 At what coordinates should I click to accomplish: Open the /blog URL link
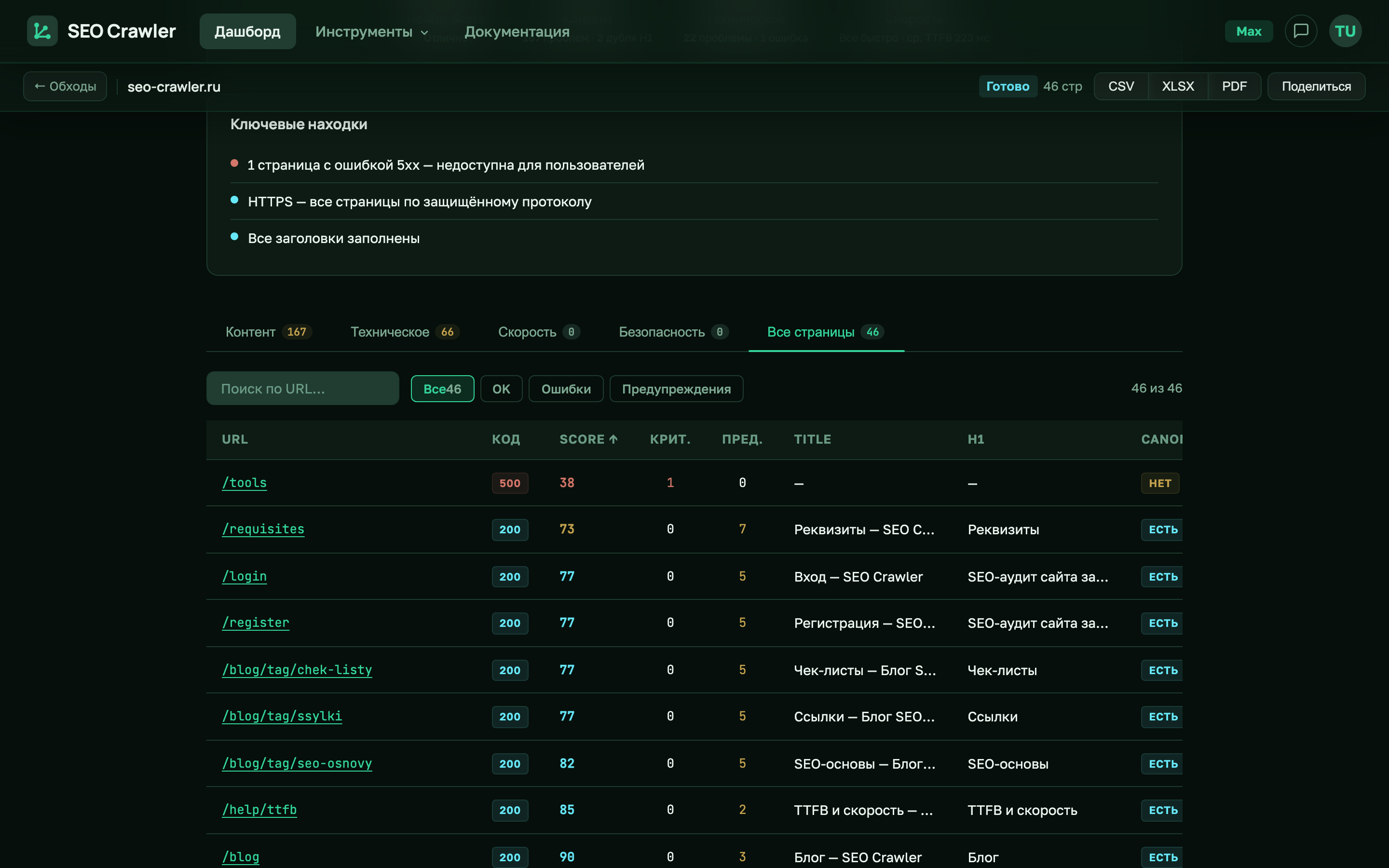pyautogui.click(x=241, y=857)
